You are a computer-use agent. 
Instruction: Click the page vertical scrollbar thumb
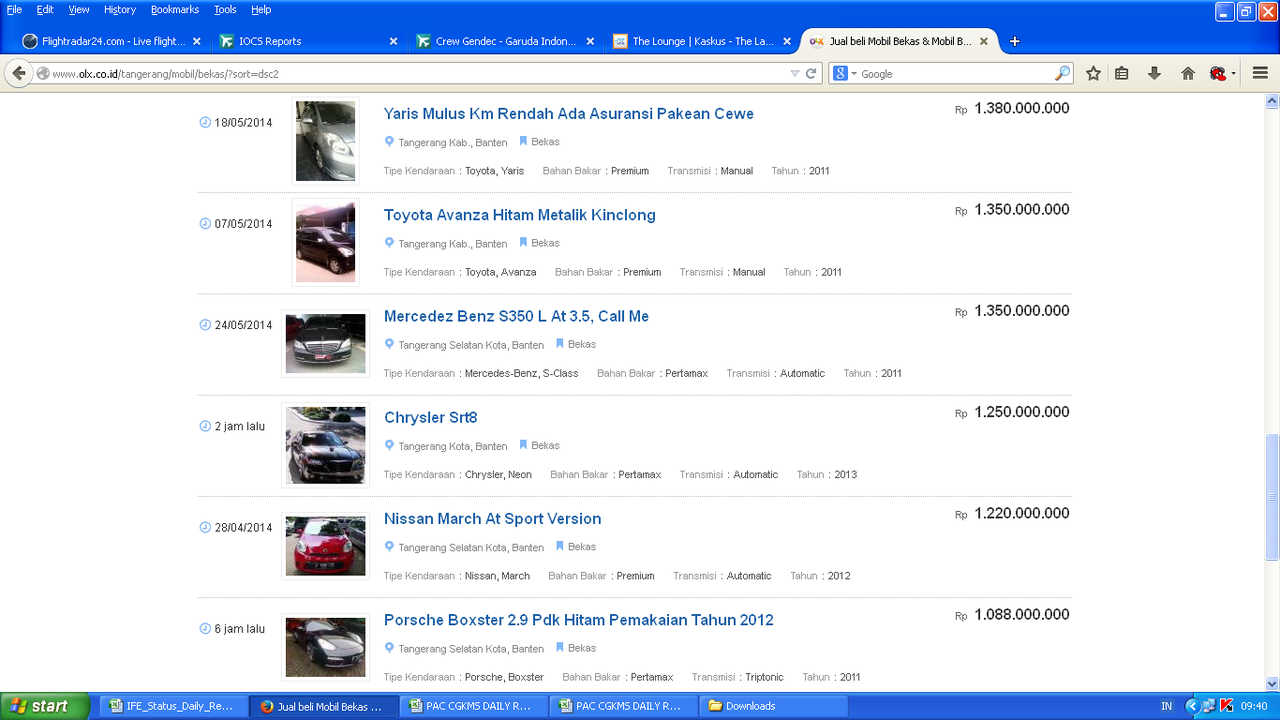(x=1272, y=497)
